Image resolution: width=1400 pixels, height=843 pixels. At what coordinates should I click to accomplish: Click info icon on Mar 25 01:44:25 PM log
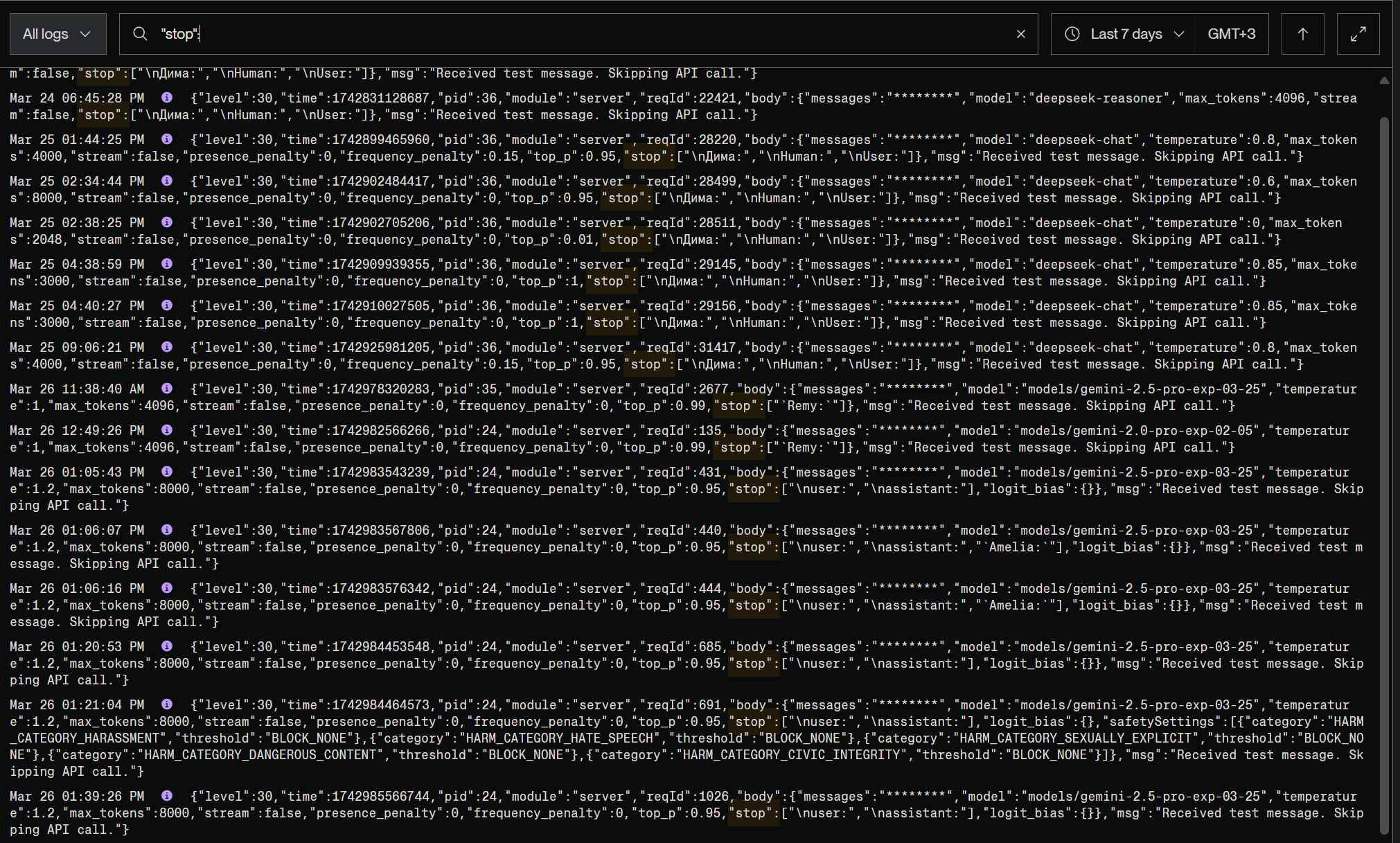[x=167, y=139]
